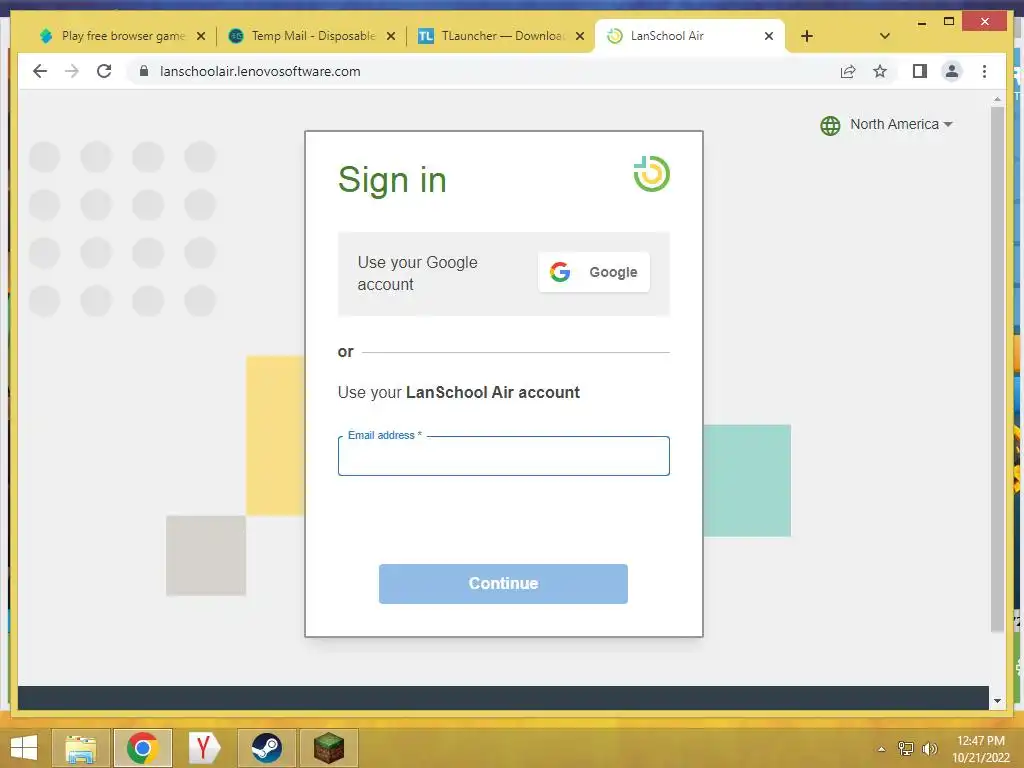Screen dimensions: 1024x768
Task: Click the 'Sign in' heading
Action: coord(392,180)
